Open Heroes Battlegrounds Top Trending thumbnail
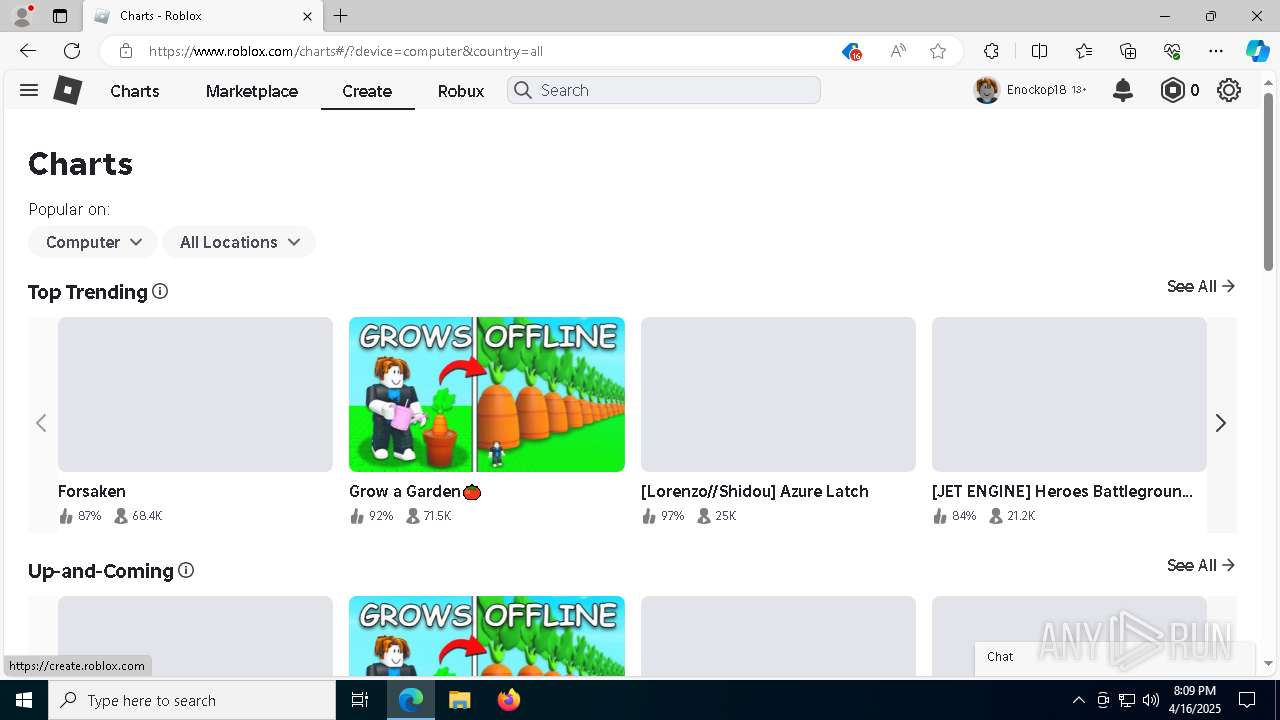Image resolution: width=1280 pixels, height=720 pixels. (x=1069, y=394)
